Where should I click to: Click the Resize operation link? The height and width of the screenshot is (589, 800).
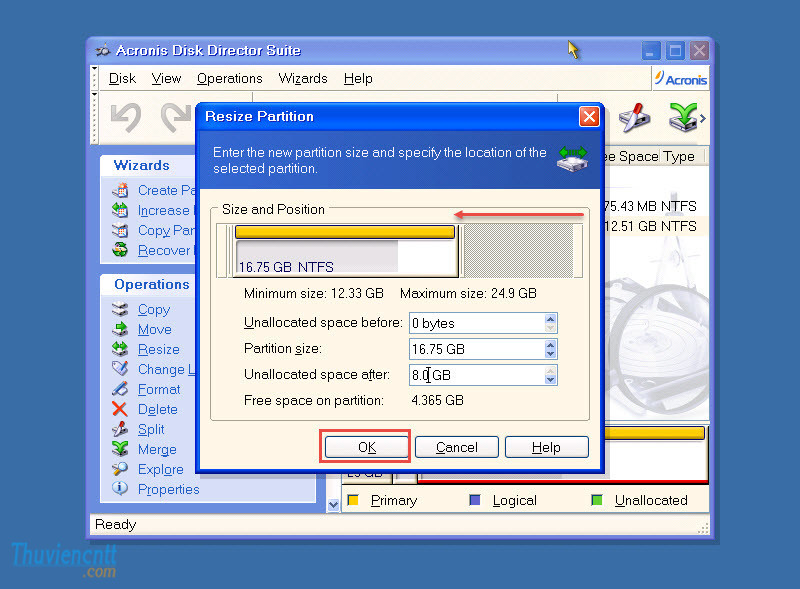click(x=159, y=350)
